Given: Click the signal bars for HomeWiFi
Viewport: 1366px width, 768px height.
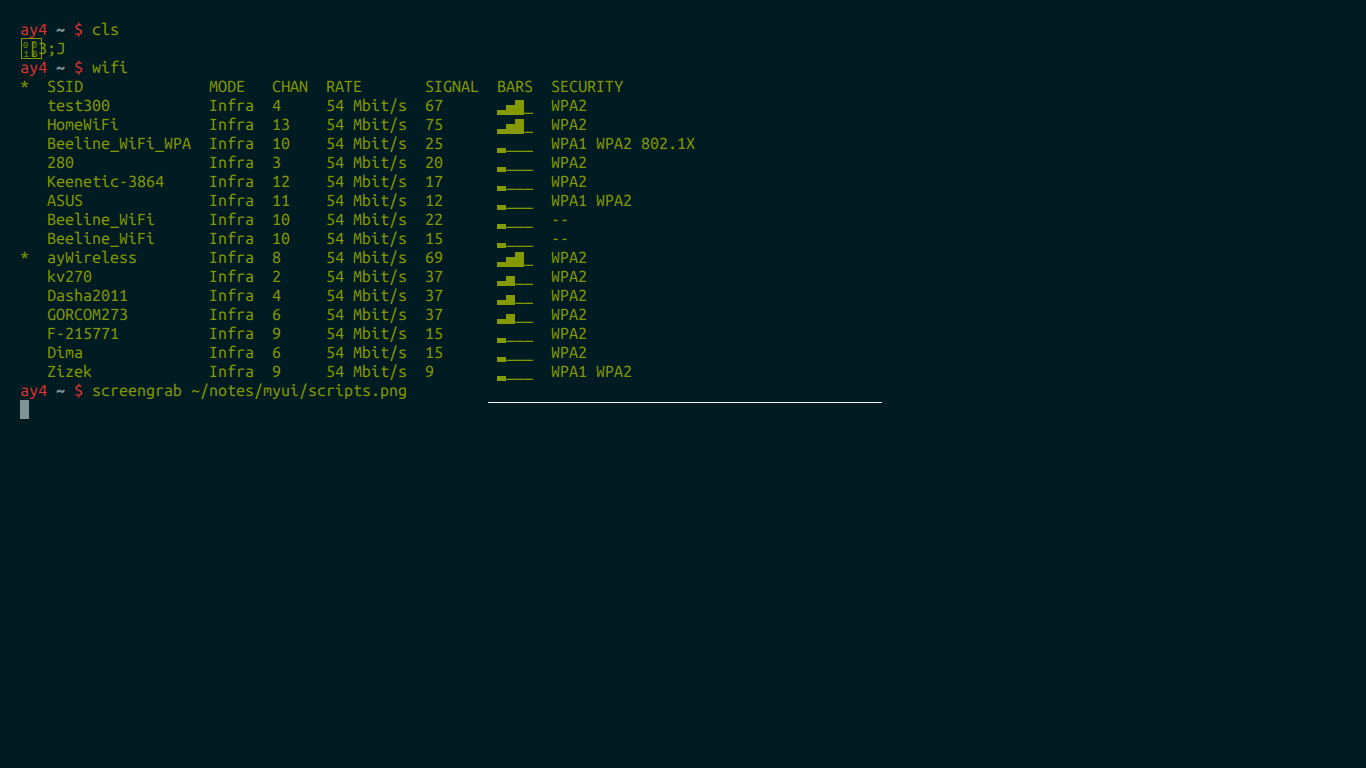Looking at the screenshot, I should click(514, 126).
